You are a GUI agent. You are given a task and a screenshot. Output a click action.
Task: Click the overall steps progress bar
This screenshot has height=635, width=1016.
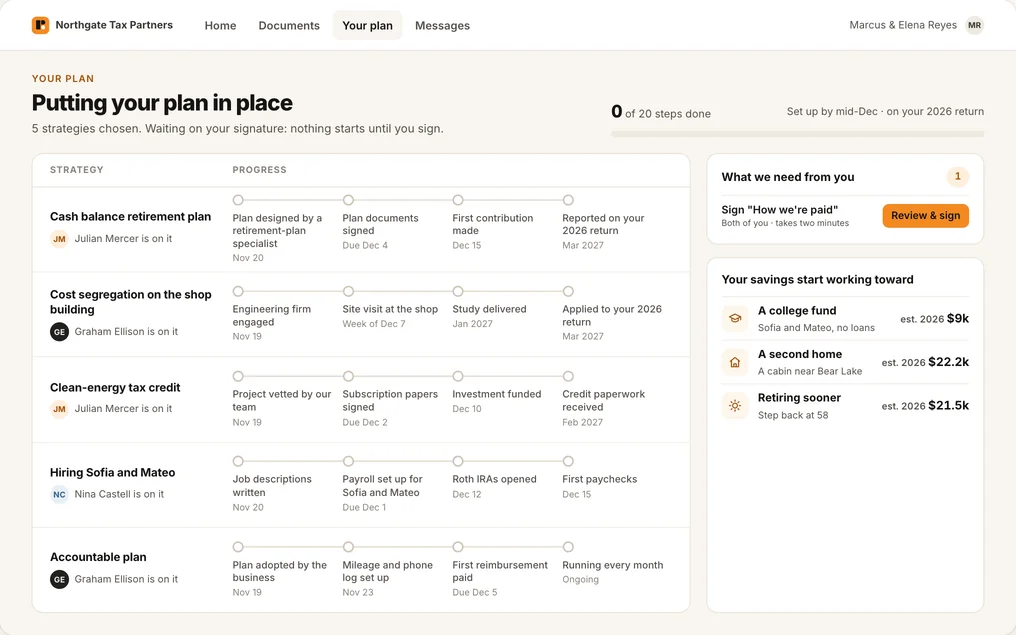pyautogui.click(x=797, y=134)
